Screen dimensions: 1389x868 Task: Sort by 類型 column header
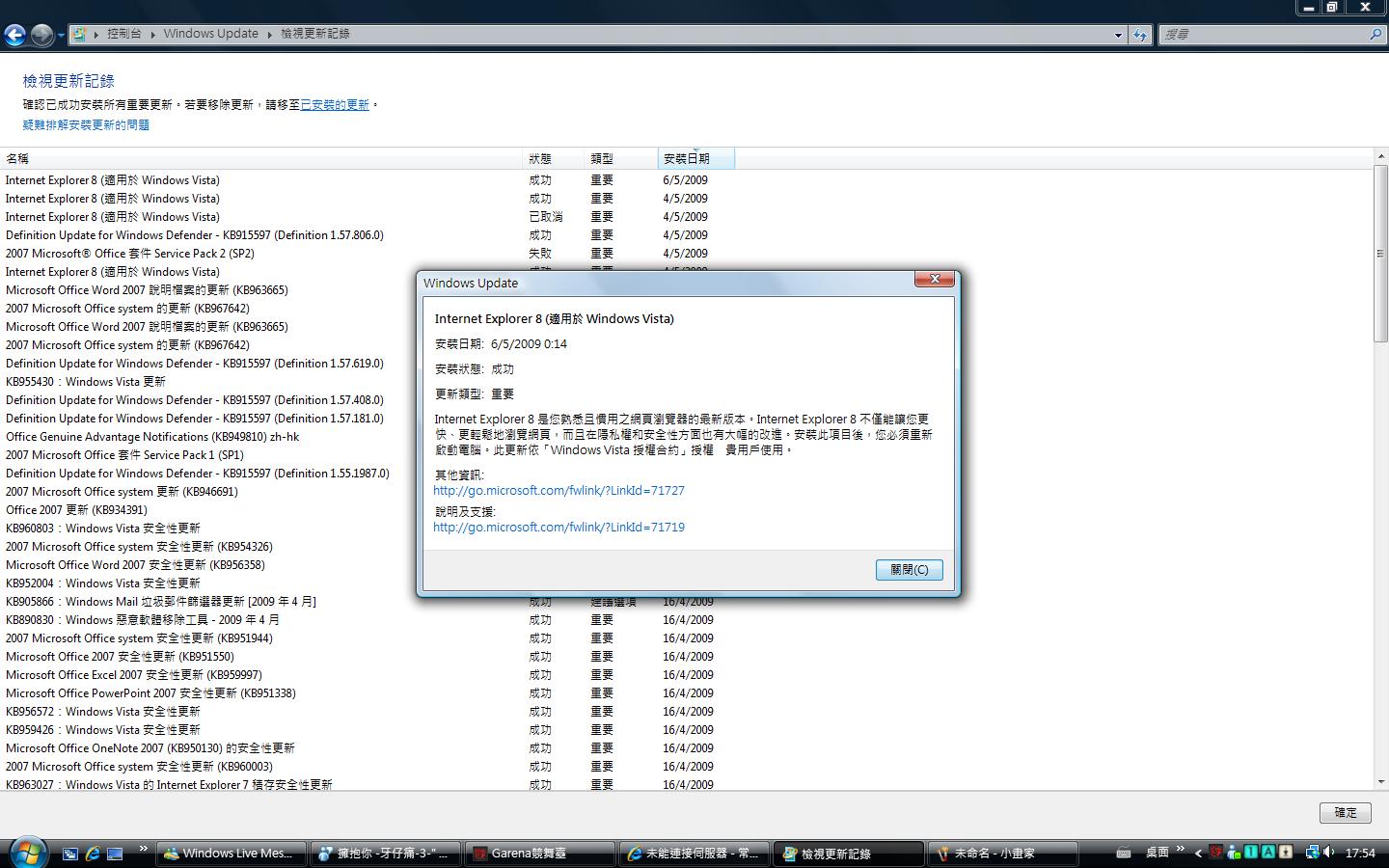[x=621, y=158]
